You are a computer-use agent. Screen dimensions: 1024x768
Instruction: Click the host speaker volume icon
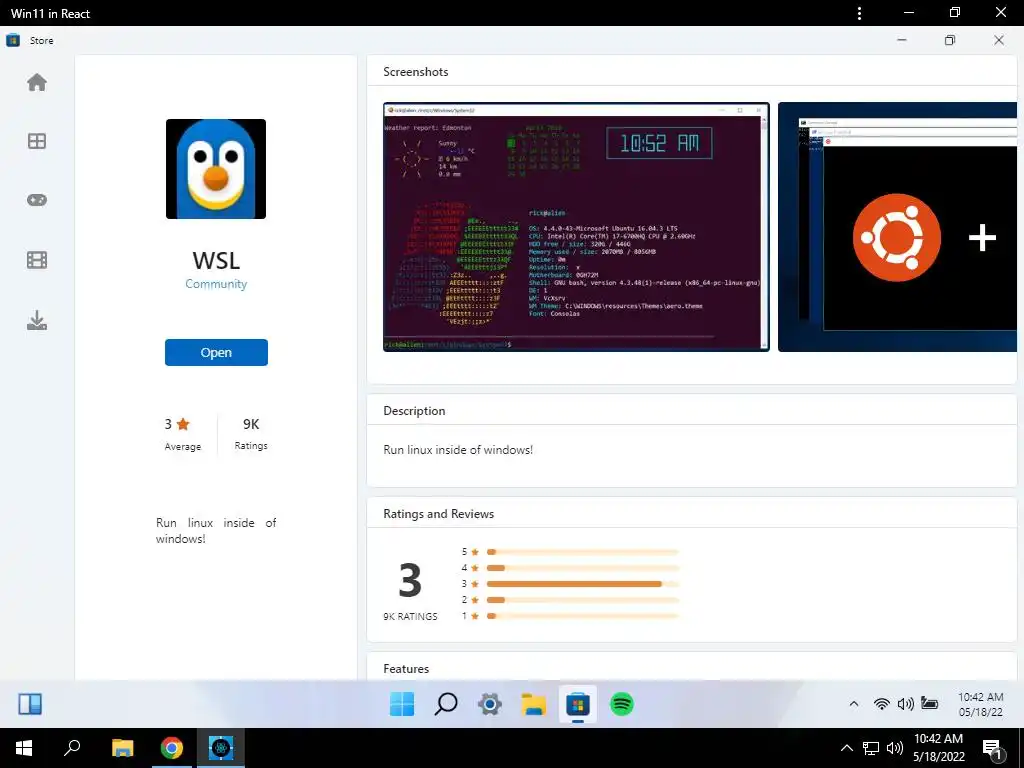pyautogui.click(x=895, y=748)
